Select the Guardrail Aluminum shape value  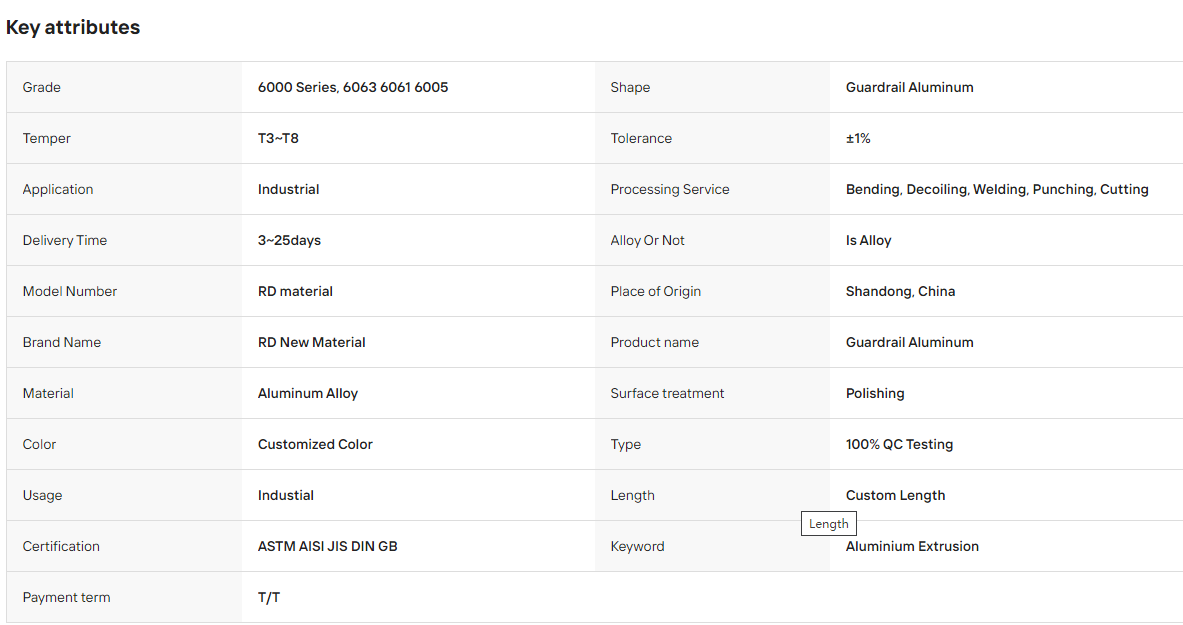tap(909, 88)
